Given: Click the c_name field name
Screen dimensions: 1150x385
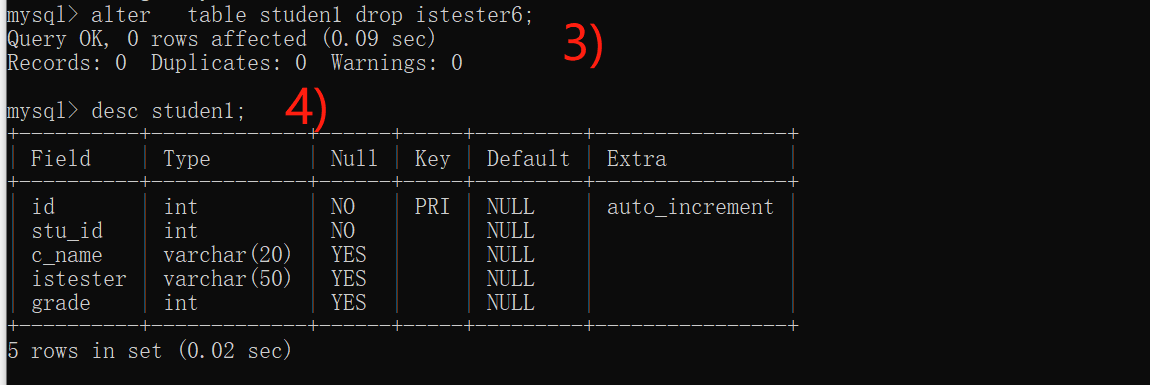Looking at the screenshot, I should point(67,256).
